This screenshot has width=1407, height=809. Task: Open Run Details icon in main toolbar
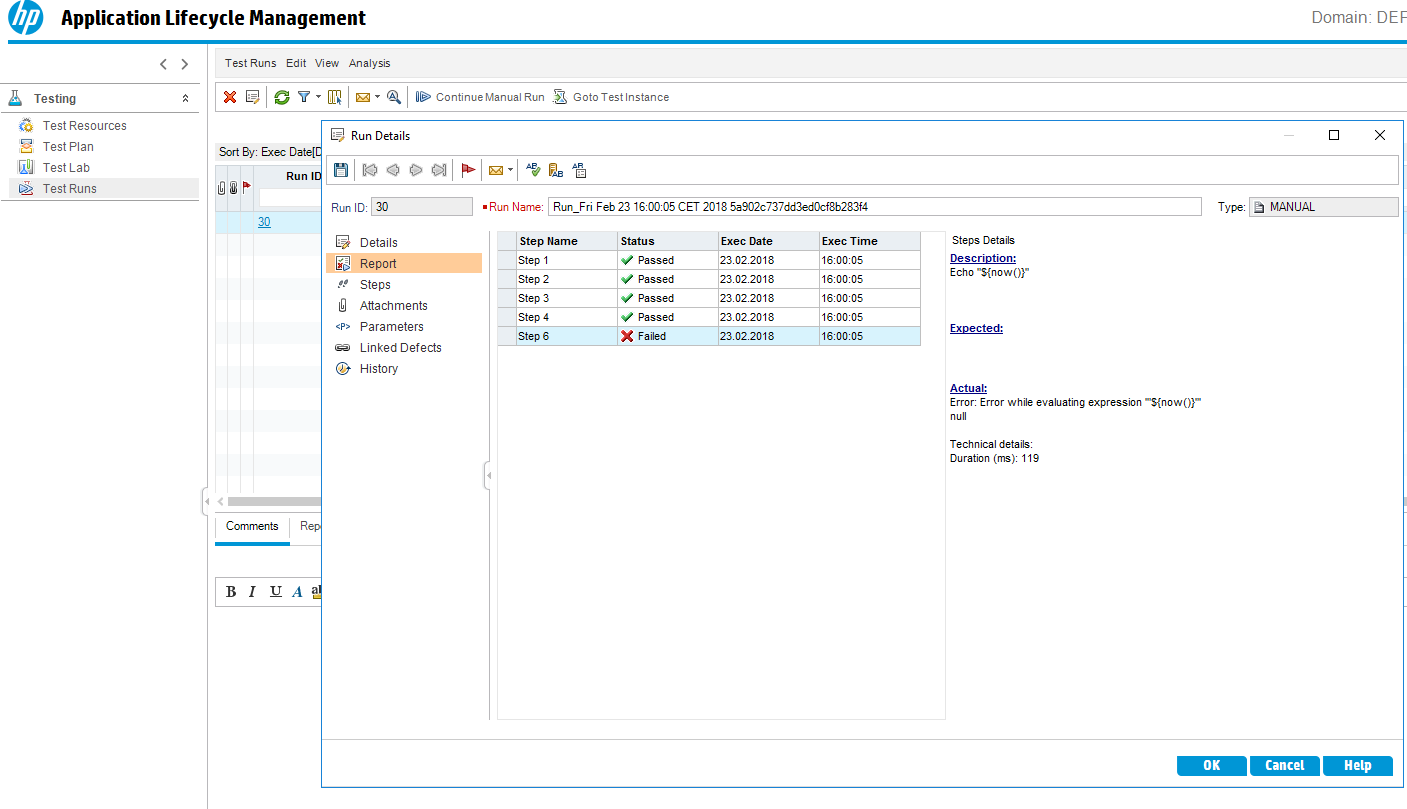pos(252,97)
